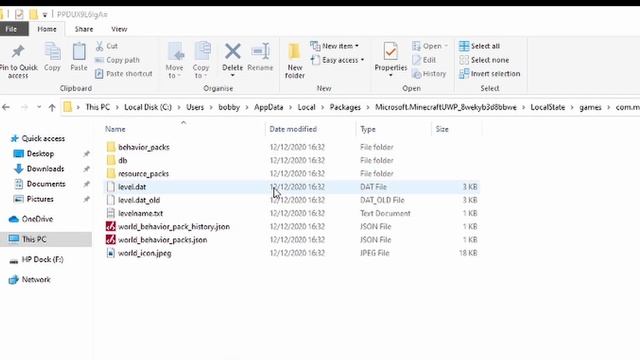Screen dimensions: 640x360
Task: Click games in the address breadcrumb
Action: point(590,107)
